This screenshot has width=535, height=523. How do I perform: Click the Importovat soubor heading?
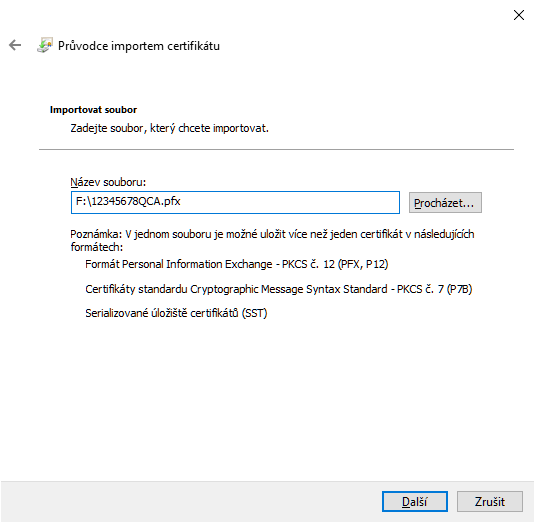point(93,110)
